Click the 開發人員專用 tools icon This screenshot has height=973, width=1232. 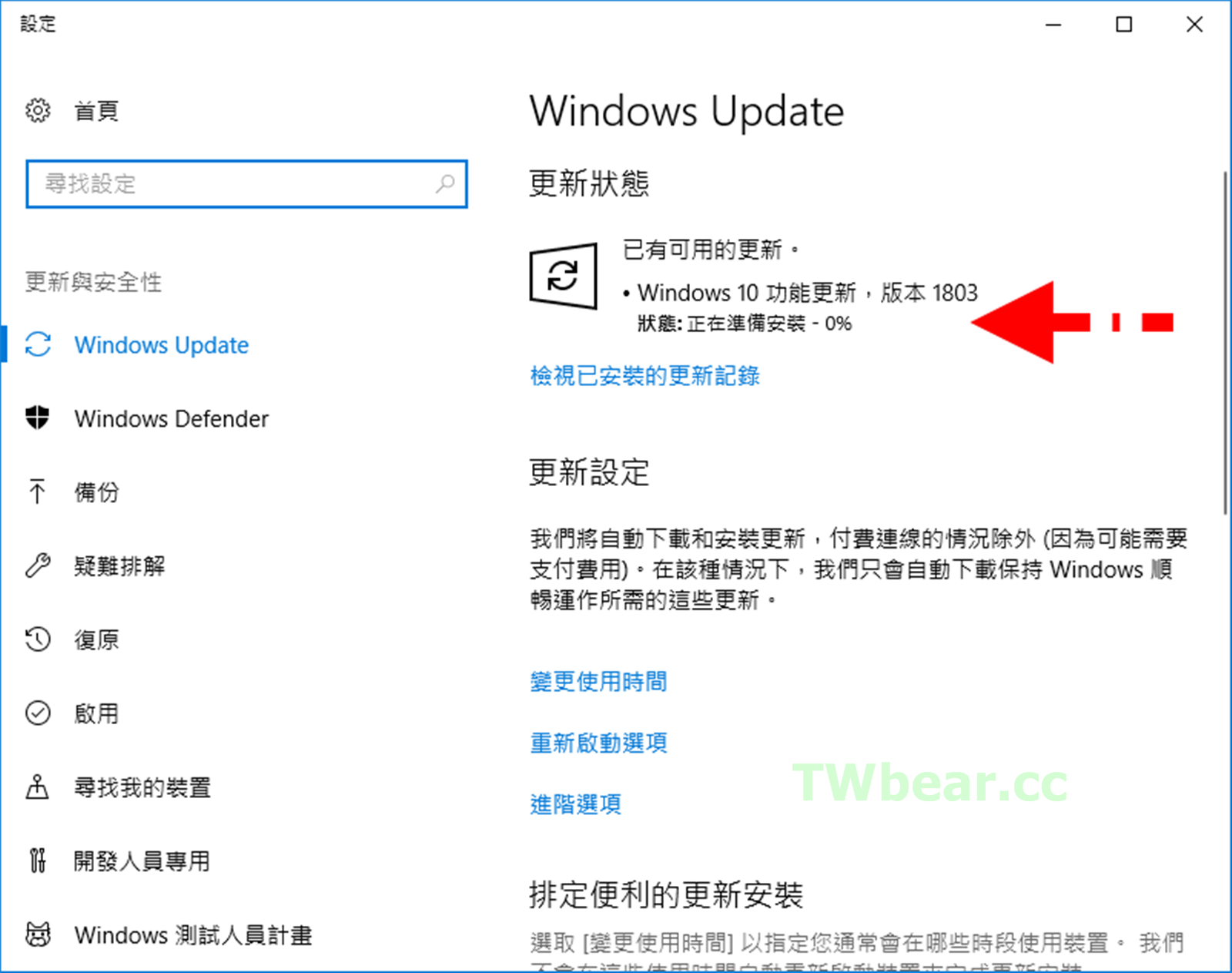[38, 861]
